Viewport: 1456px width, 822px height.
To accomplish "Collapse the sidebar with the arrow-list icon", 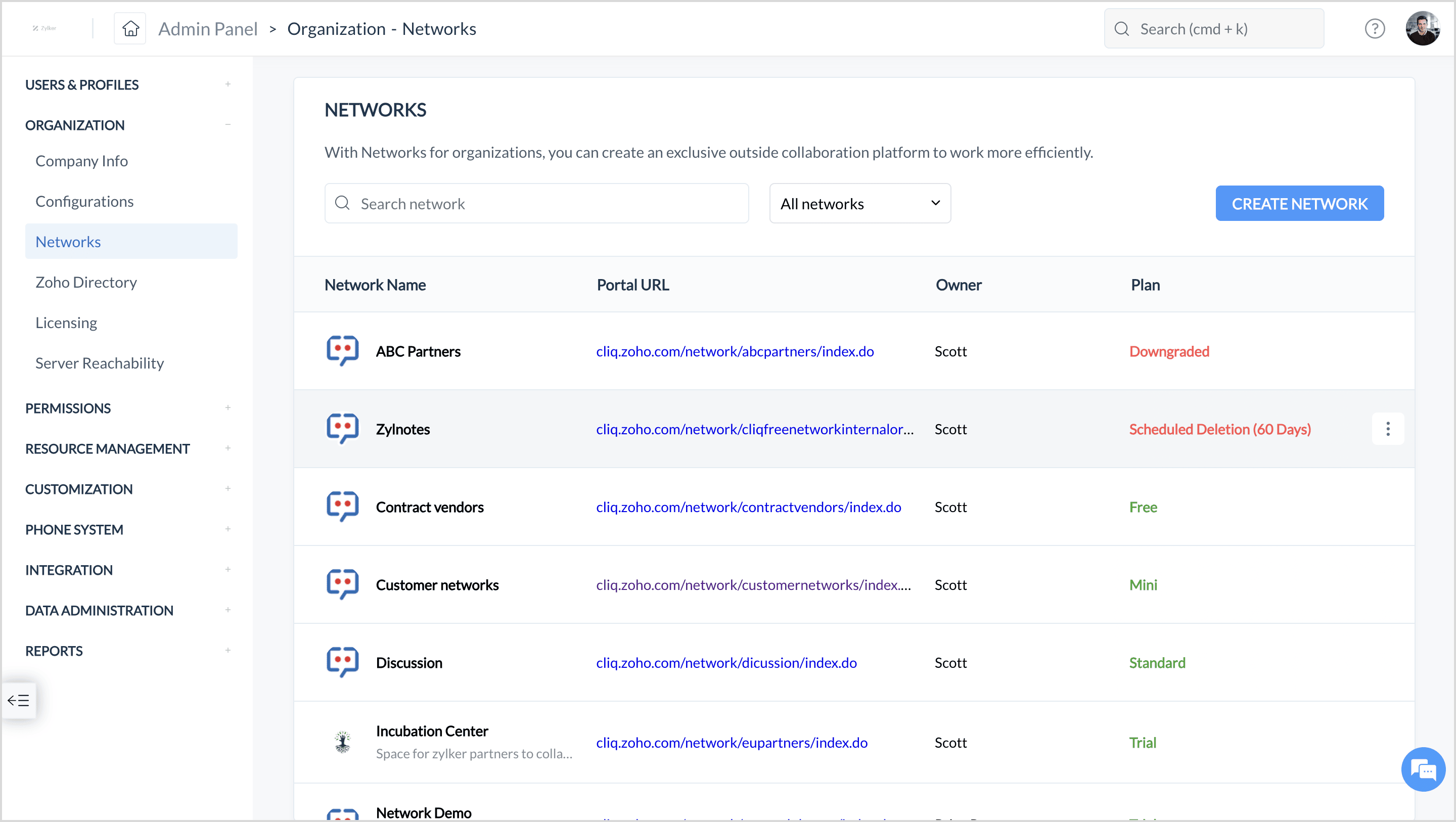I will point(19,701).
